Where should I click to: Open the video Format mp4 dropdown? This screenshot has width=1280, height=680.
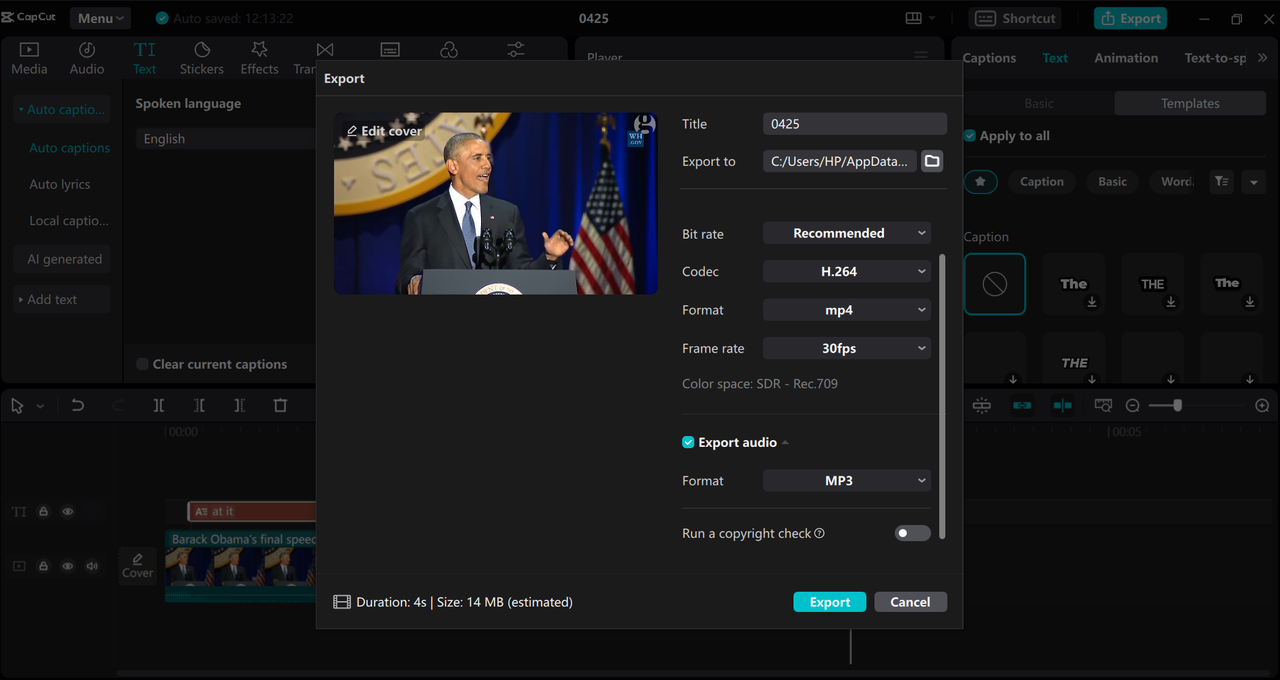846,310
